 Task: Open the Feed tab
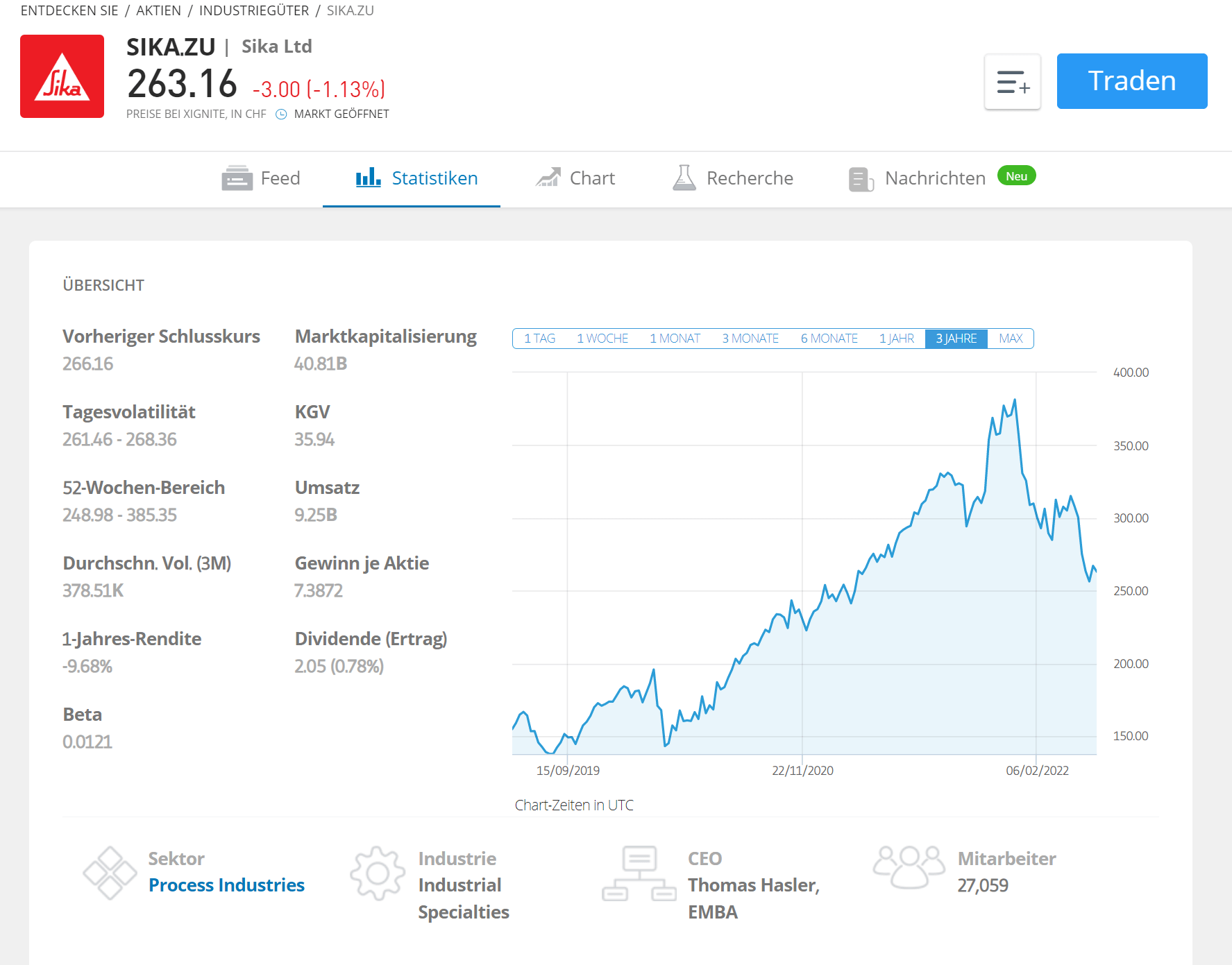click(261, 178)
